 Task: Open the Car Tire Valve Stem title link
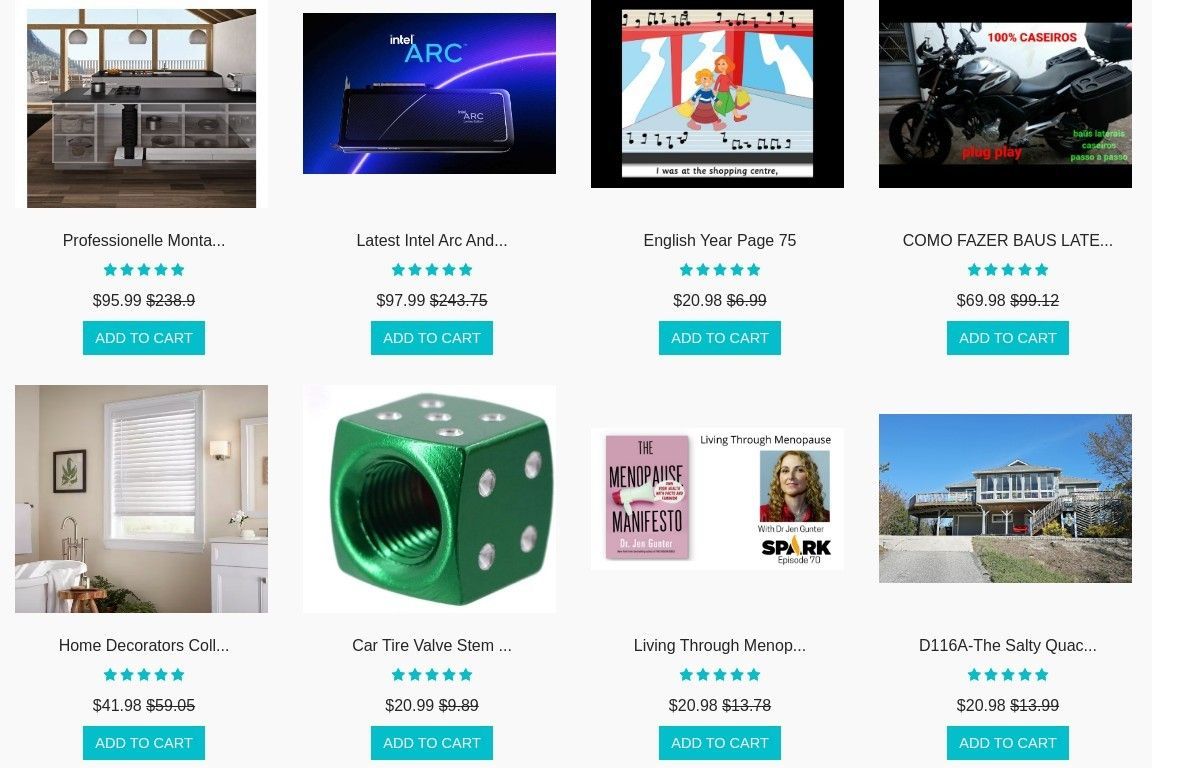pos(432,645)
